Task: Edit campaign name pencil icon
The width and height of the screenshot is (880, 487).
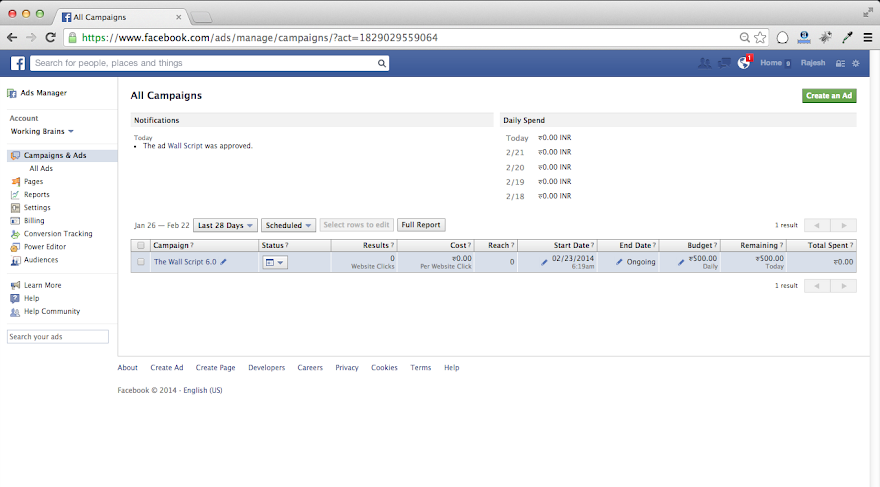Action: pos(223,262)
